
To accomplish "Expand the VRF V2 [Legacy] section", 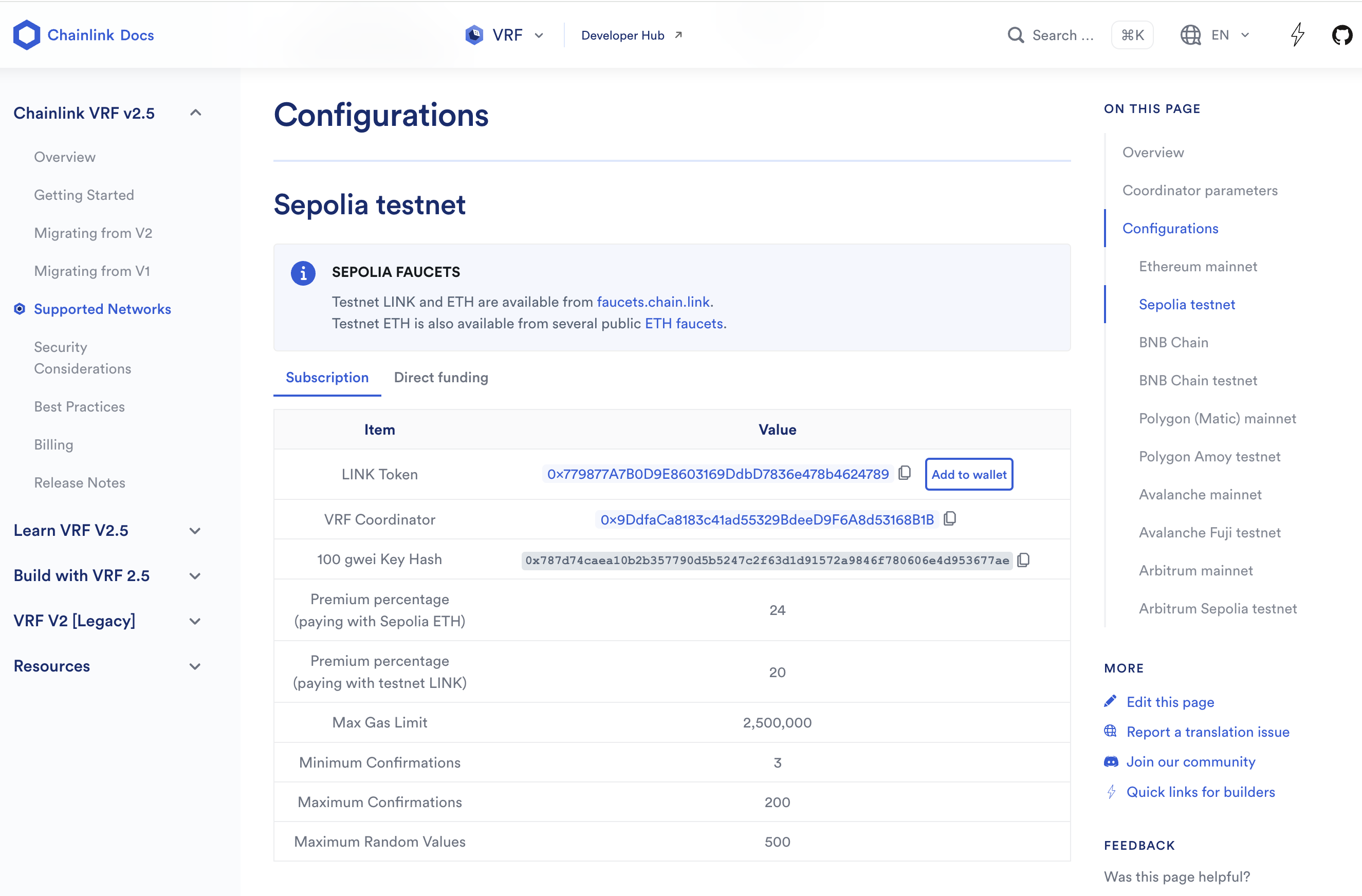I will click(195, 621).
